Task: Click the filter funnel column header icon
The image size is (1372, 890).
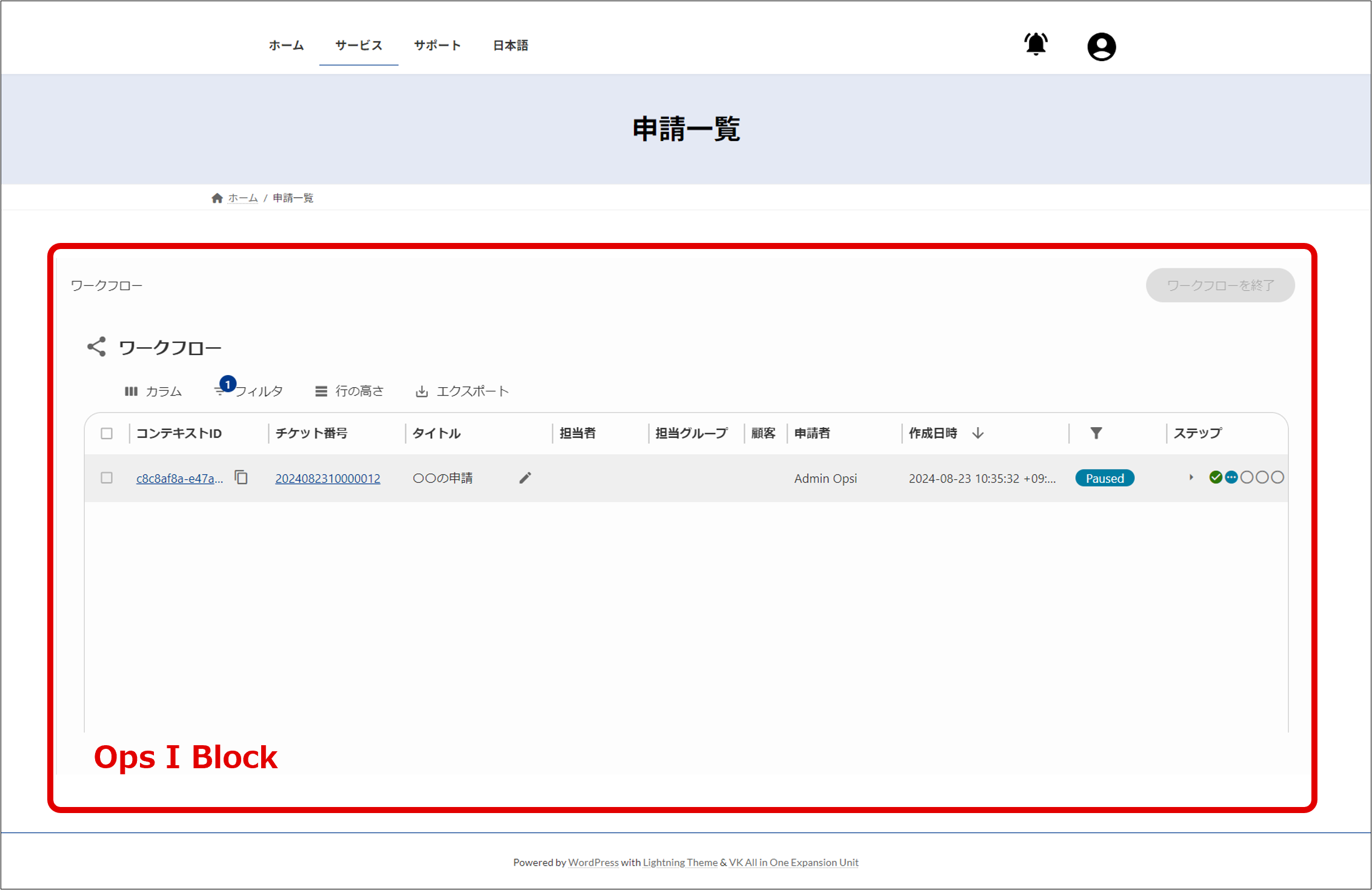Action: (x=1096, y=433)
